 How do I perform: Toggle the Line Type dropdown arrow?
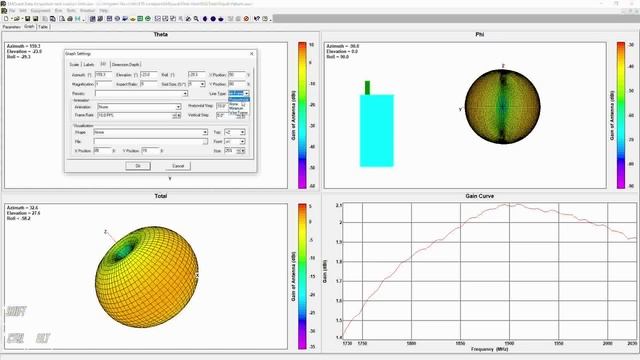[246, 93]
